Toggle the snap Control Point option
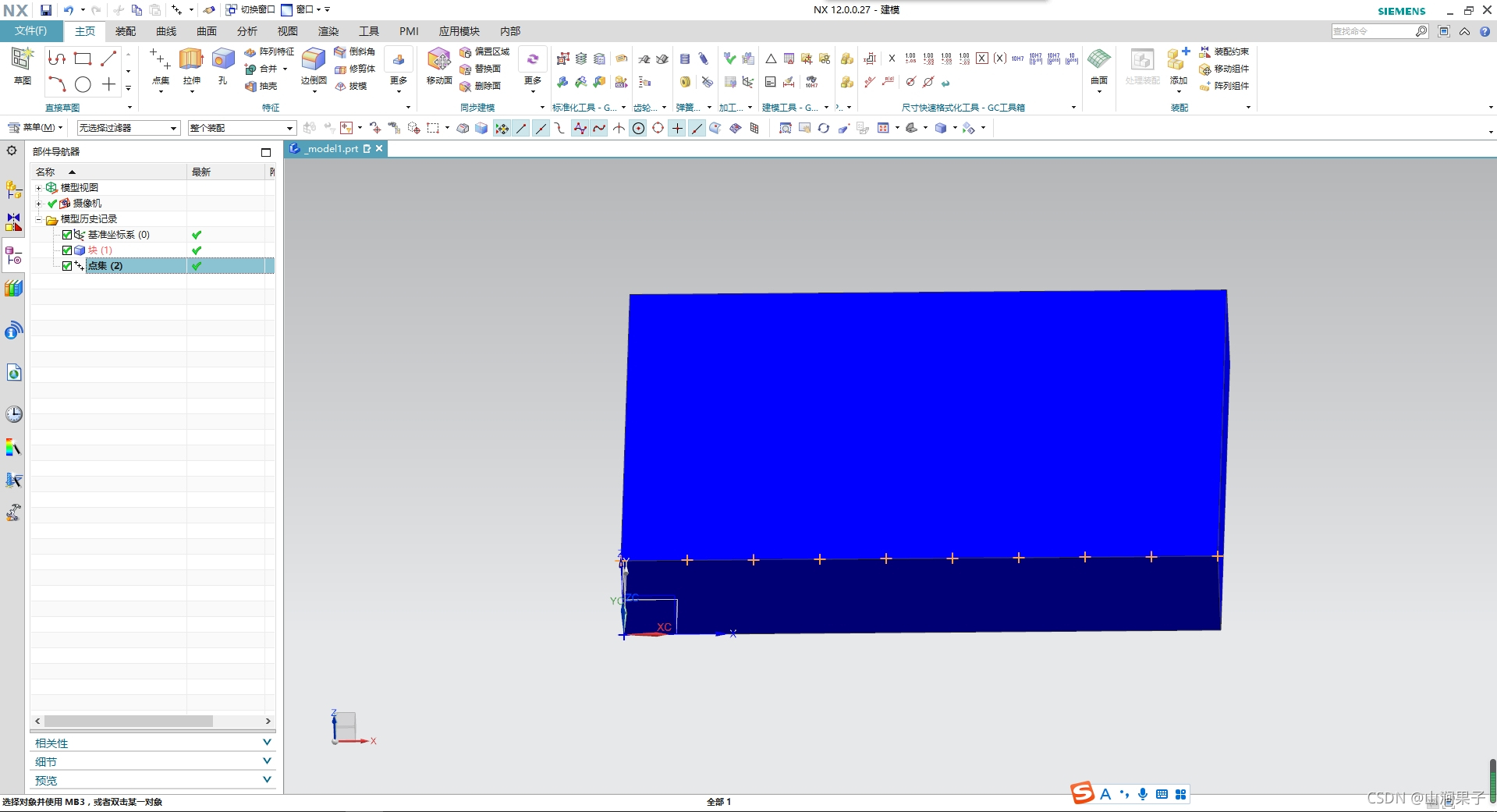Image resolution: width=1497 pixels, height=812 pixels. [560, 128]
